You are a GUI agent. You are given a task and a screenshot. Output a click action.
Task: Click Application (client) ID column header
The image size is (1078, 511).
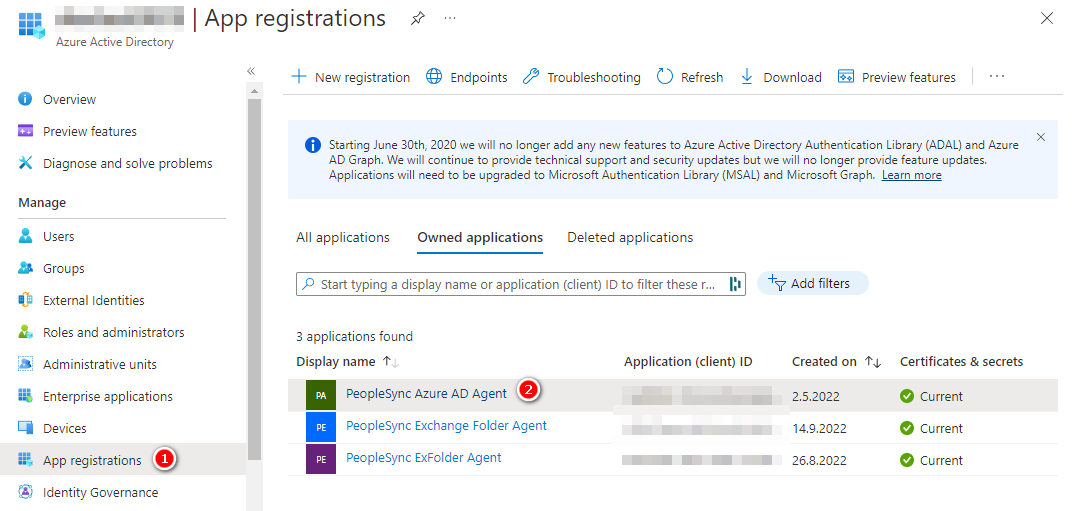(x=688, y=362)
